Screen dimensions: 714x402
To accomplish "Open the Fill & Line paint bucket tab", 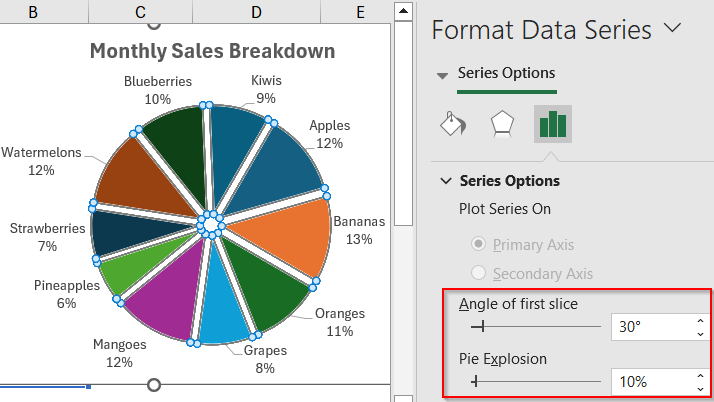I will point(453,124).
